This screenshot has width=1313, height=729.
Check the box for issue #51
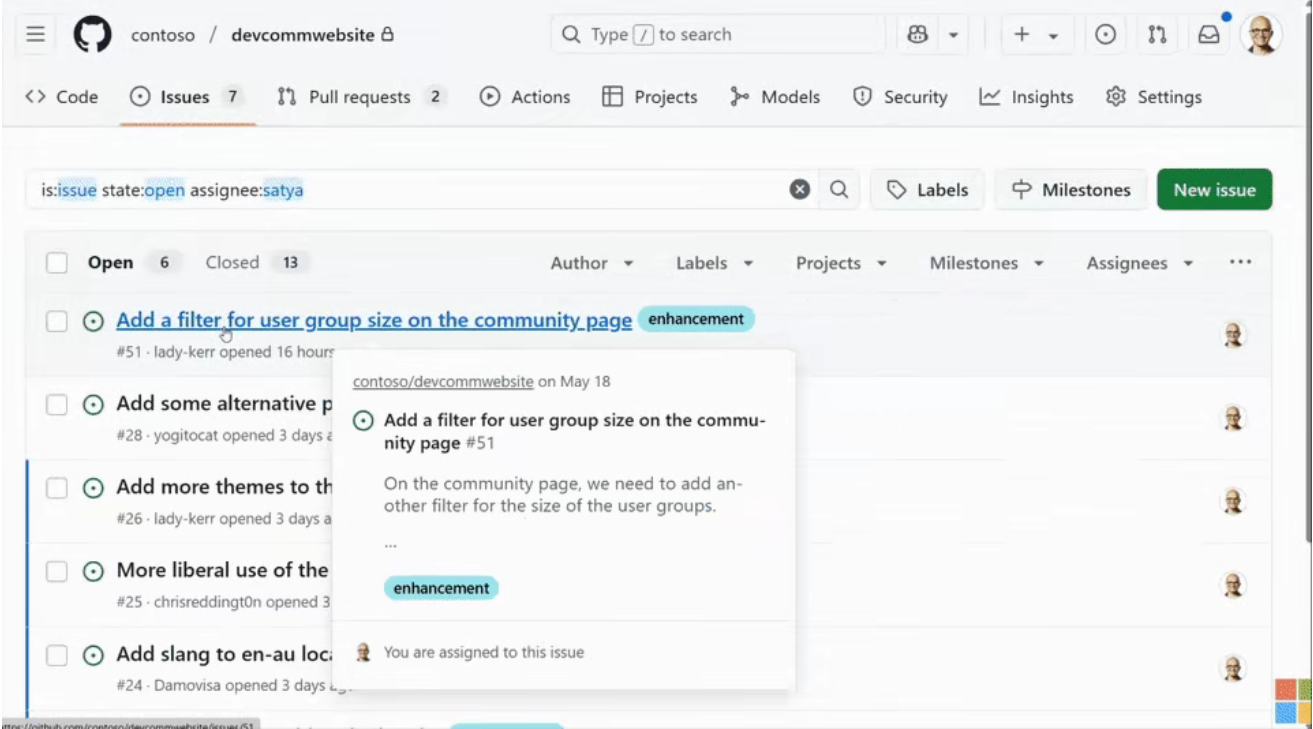pyautogui.click(x=57, y=321)
